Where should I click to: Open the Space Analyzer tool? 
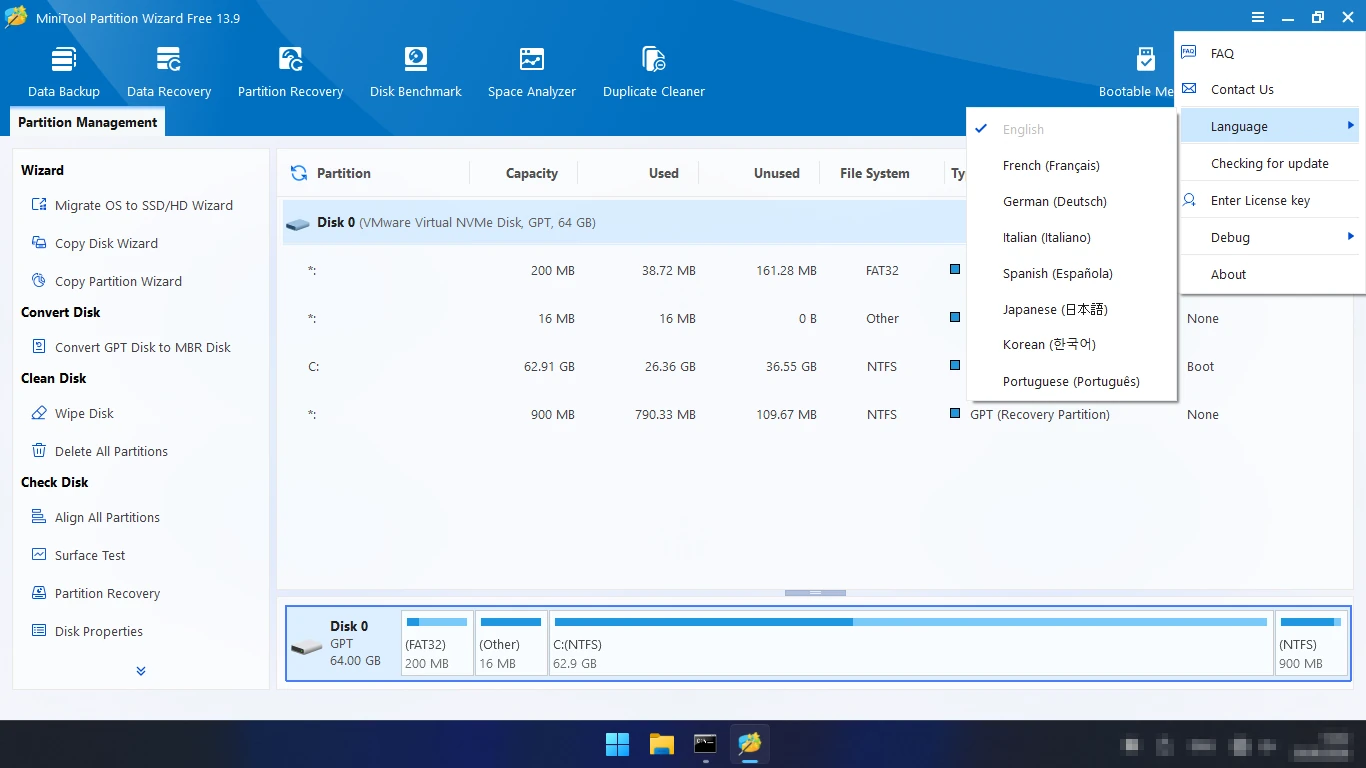532,72
